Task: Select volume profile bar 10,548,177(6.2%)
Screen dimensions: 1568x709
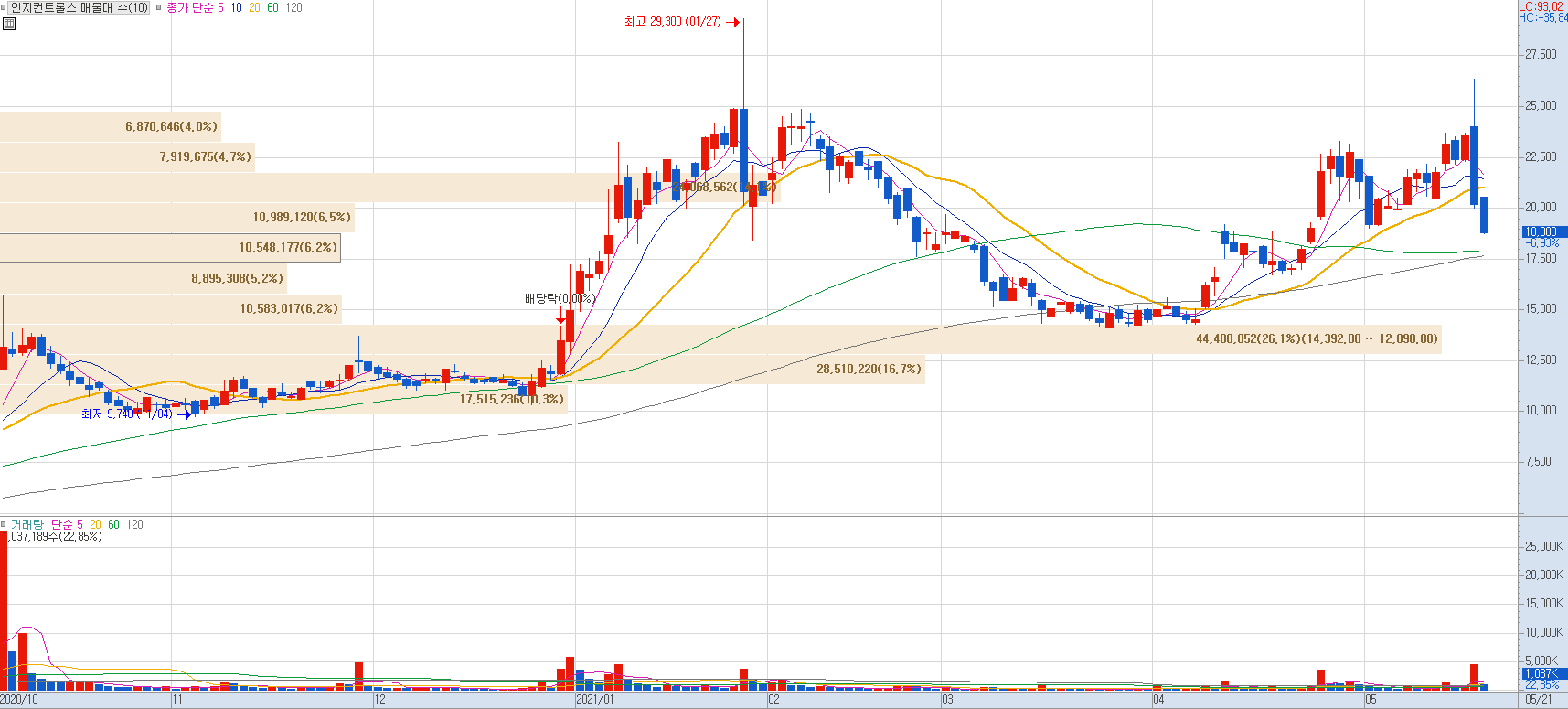Action: click(x=170, y=248)
